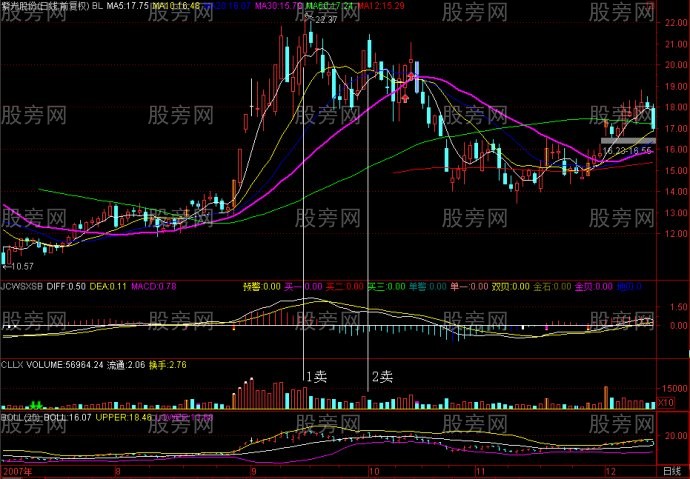Click the 双贝:0.00 label
The image size is (690, 479).
pos(510,287)
